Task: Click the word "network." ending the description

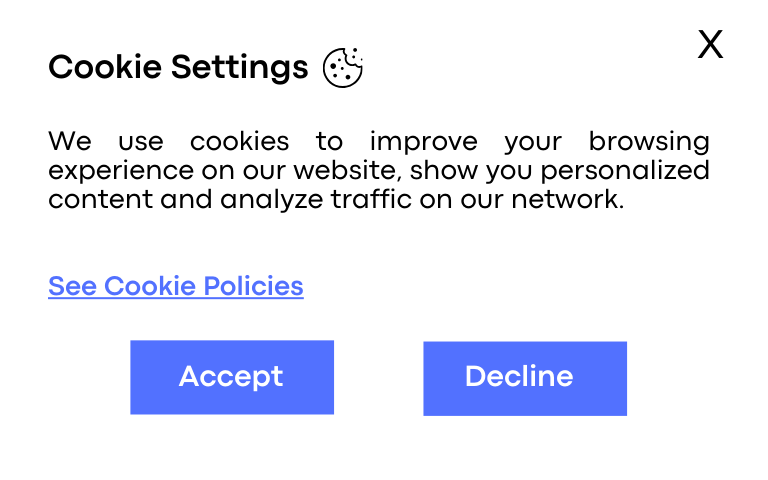Action: tap(568, 199)
